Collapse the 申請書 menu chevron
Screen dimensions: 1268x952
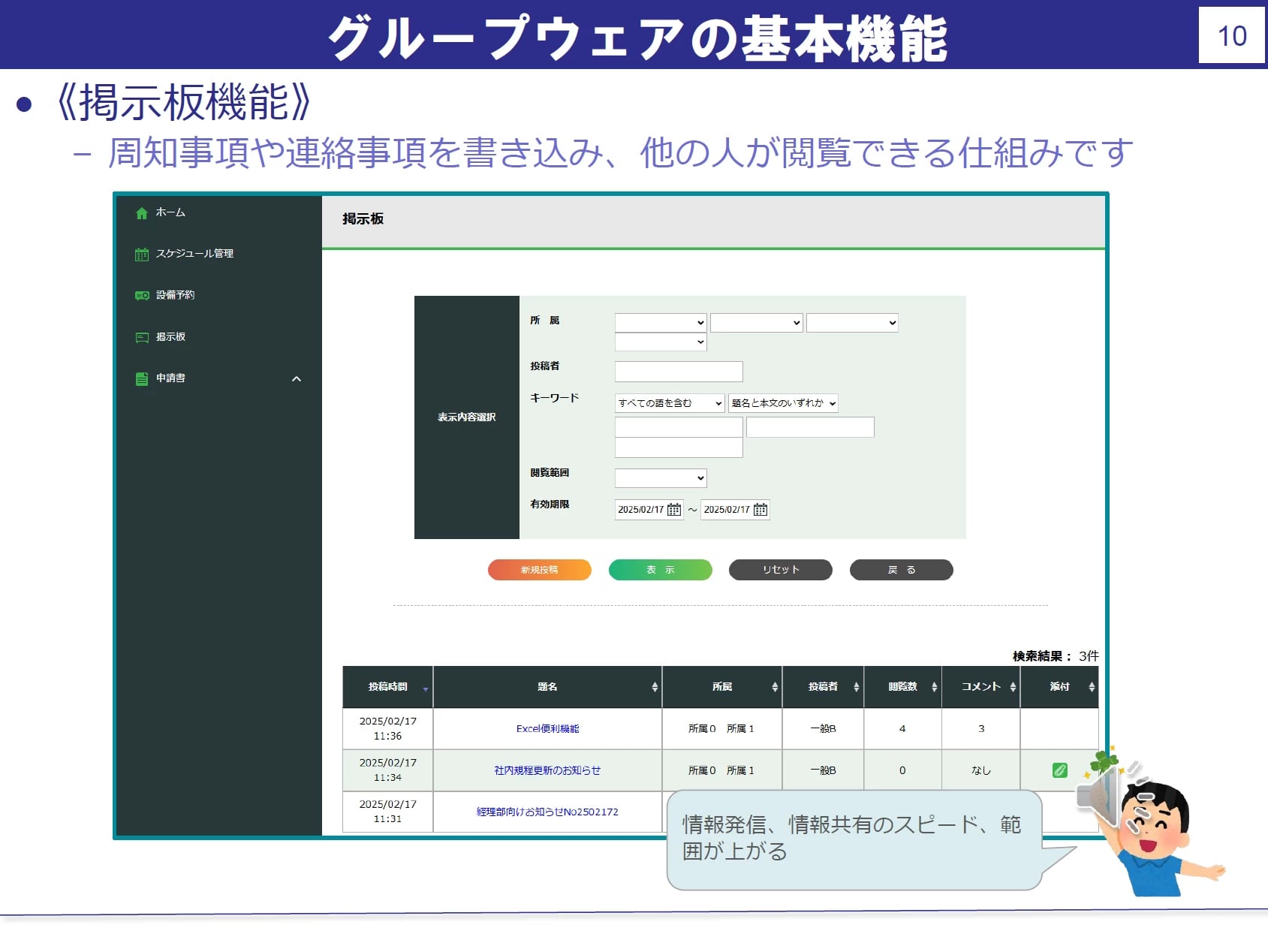297,379
